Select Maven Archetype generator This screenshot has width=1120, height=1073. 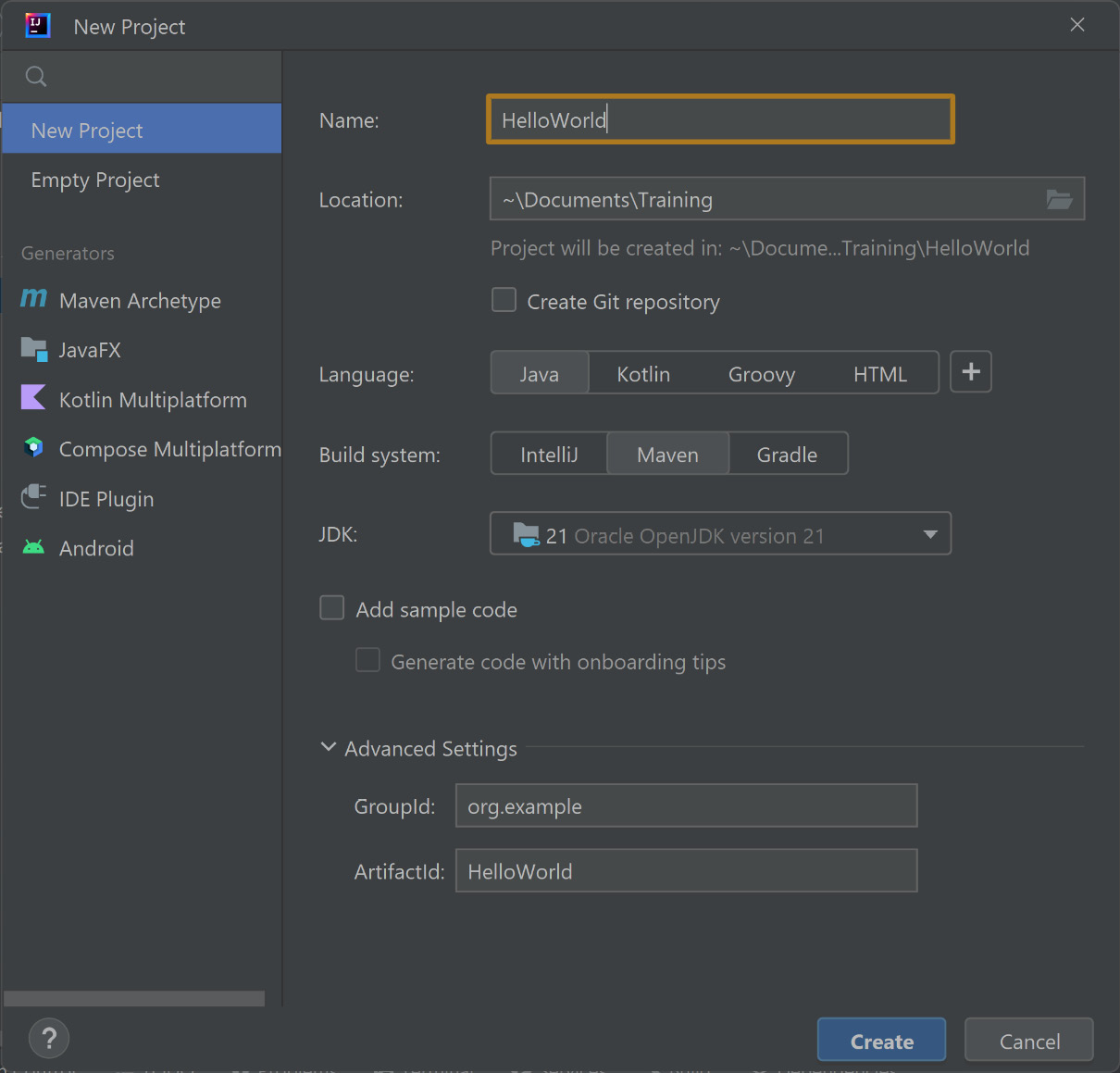(142, 300)
